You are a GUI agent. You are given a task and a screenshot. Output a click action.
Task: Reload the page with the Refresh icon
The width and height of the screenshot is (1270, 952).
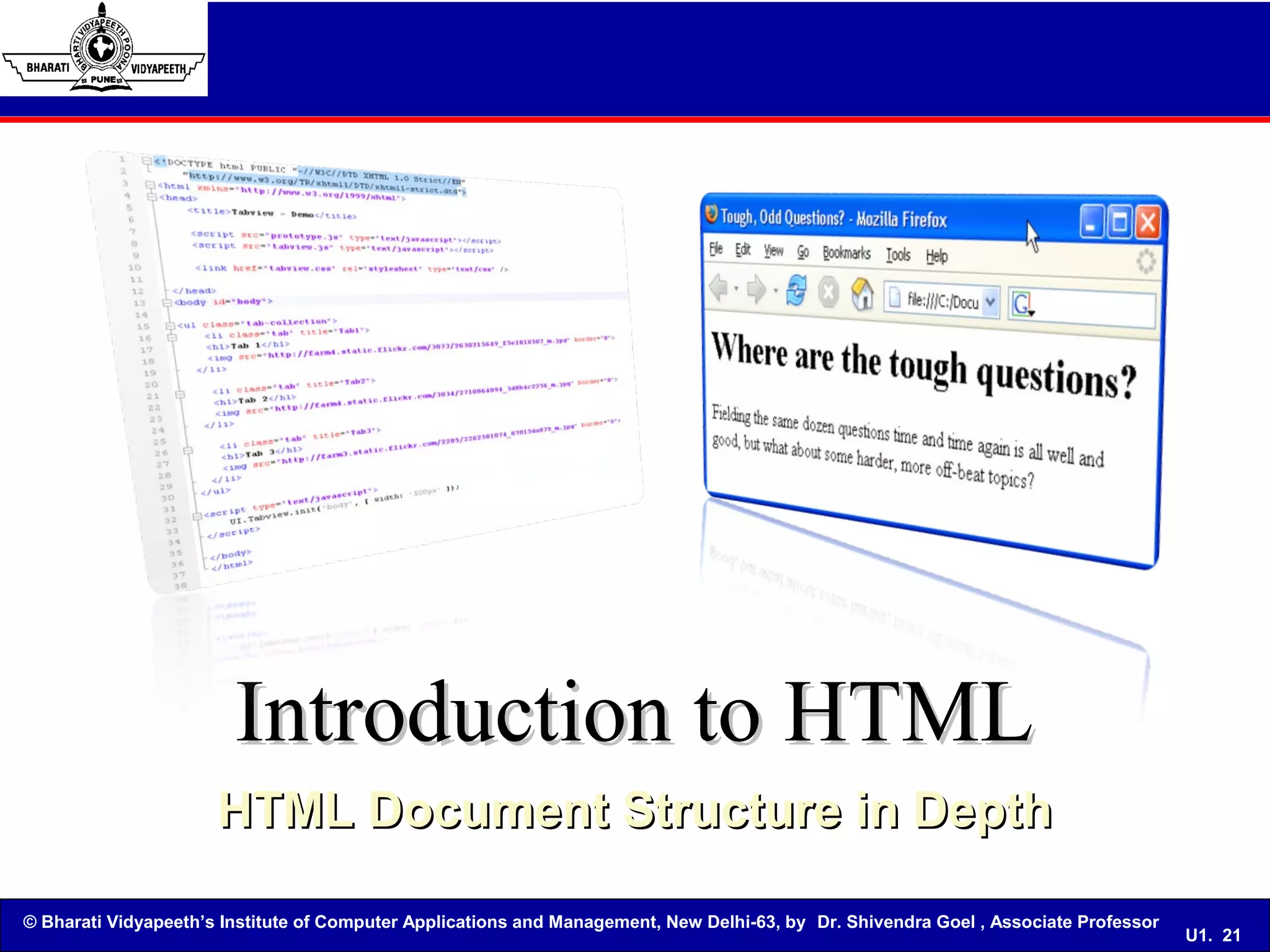pos(797,290)
